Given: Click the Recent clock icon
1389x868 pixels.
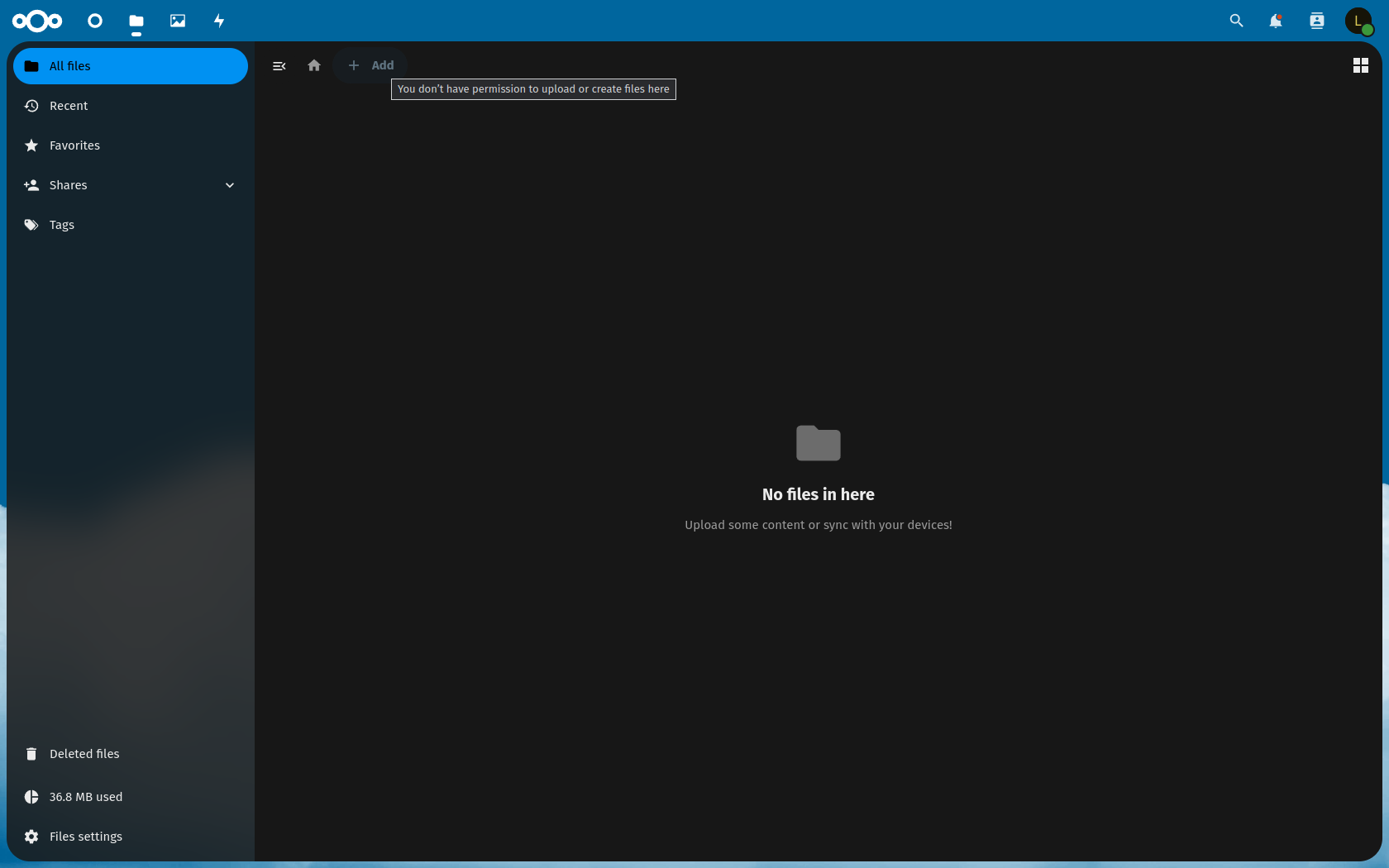Looking at the screenshot, I should 31,106.
